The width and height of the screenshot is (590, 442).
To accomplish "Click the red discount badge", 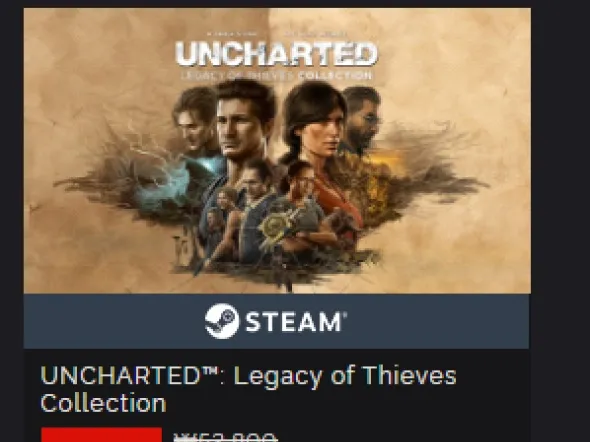I will coord(102,434).
